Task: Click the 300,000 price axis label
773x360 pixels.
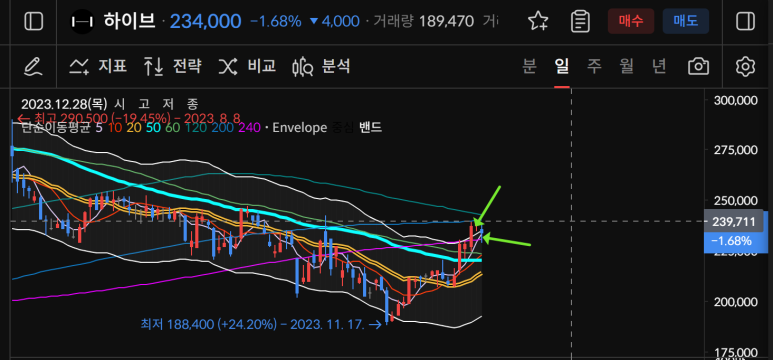Action: click(735, 100)
